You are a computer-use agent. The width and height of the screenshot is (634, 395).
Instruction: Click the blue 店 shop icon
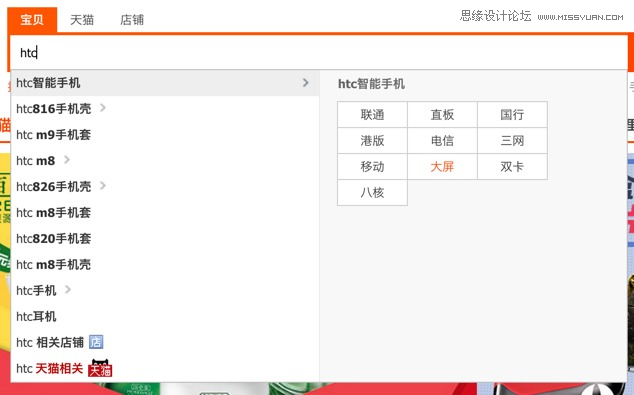click(96, 342)
